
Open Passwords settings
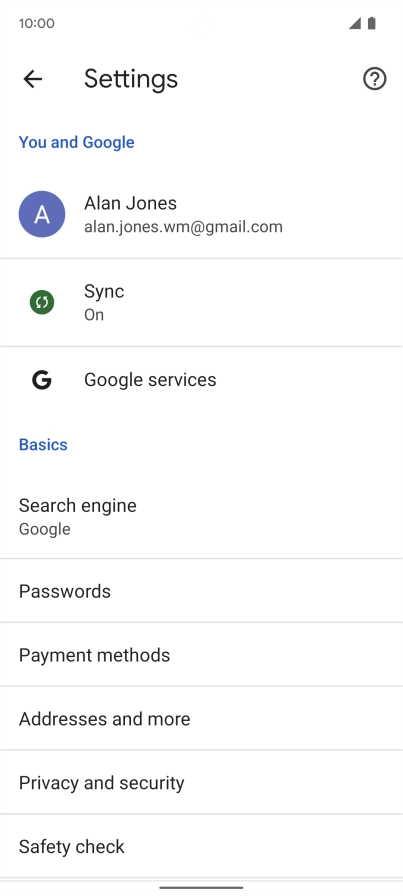[x=201, y=591]
